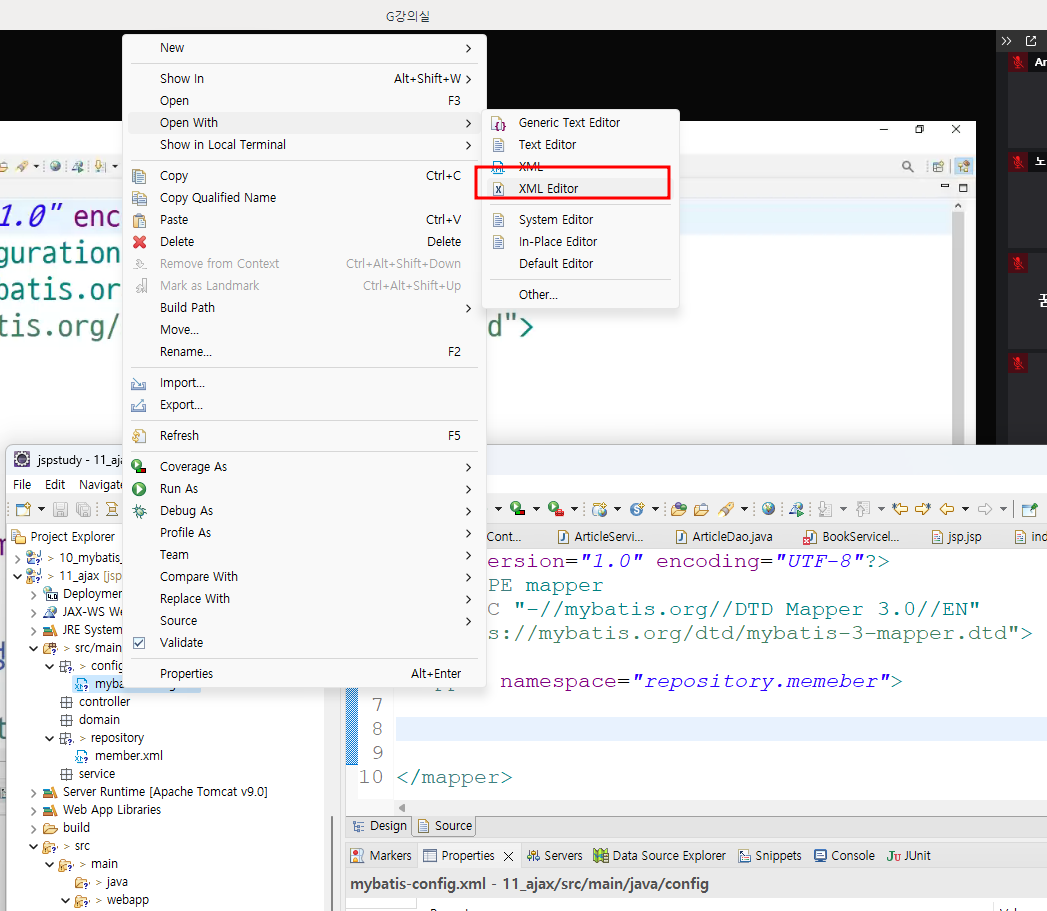The width and height of the screenshot is (1047, 911).
Task: Click the red Delete X icon
Action: click(x=139, y=242)
